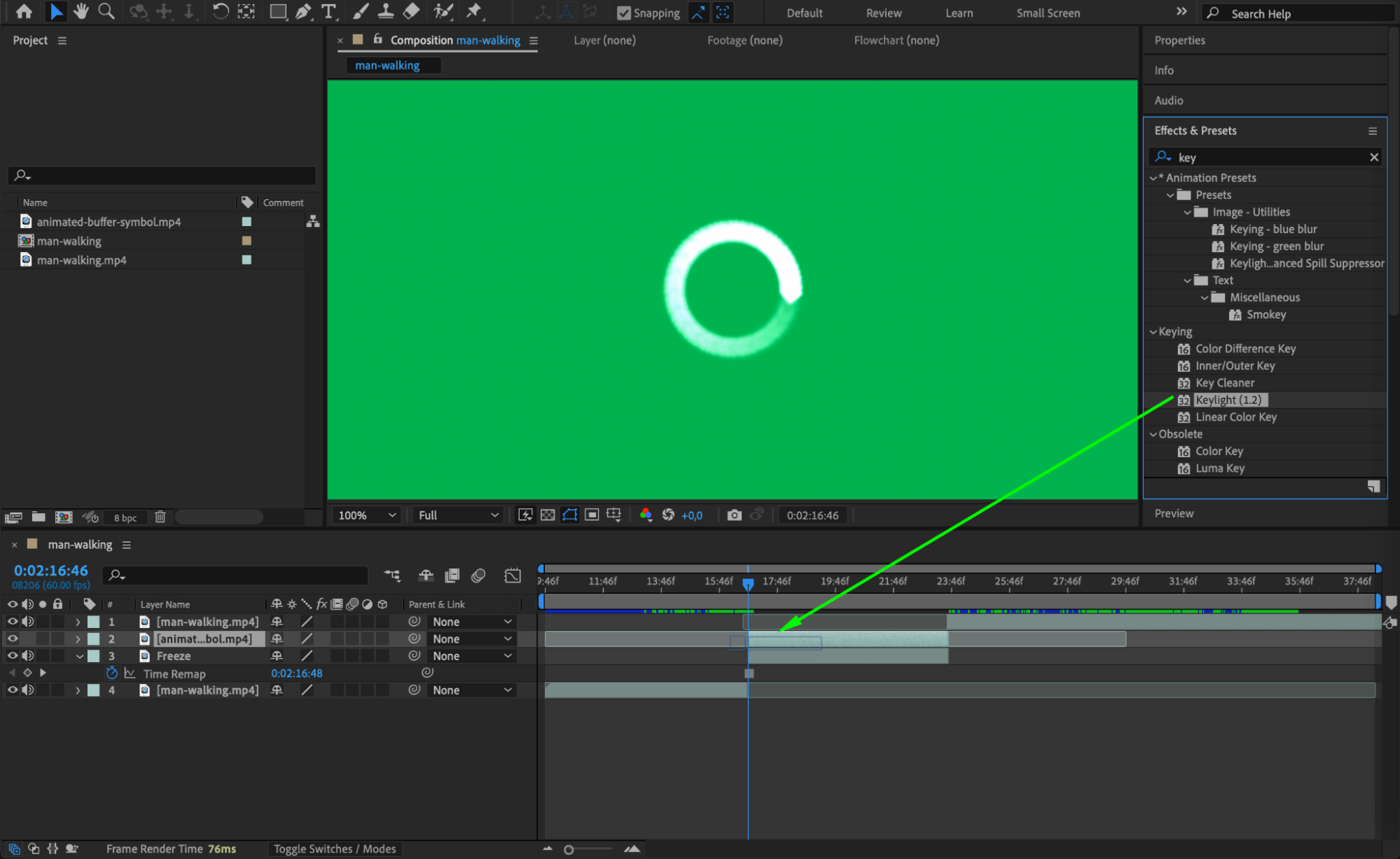Select the Horizontal Type tool
This screenshot has height=859, width=1400.
[x=328, y=11]
